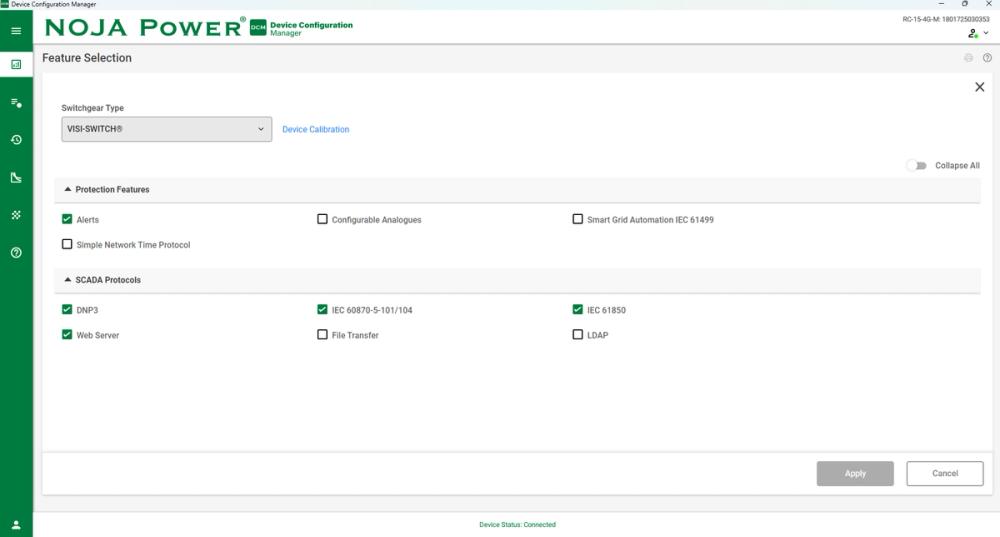Click the greyed print icon in header
The image size is (1000, 537).
pos(968,58)
